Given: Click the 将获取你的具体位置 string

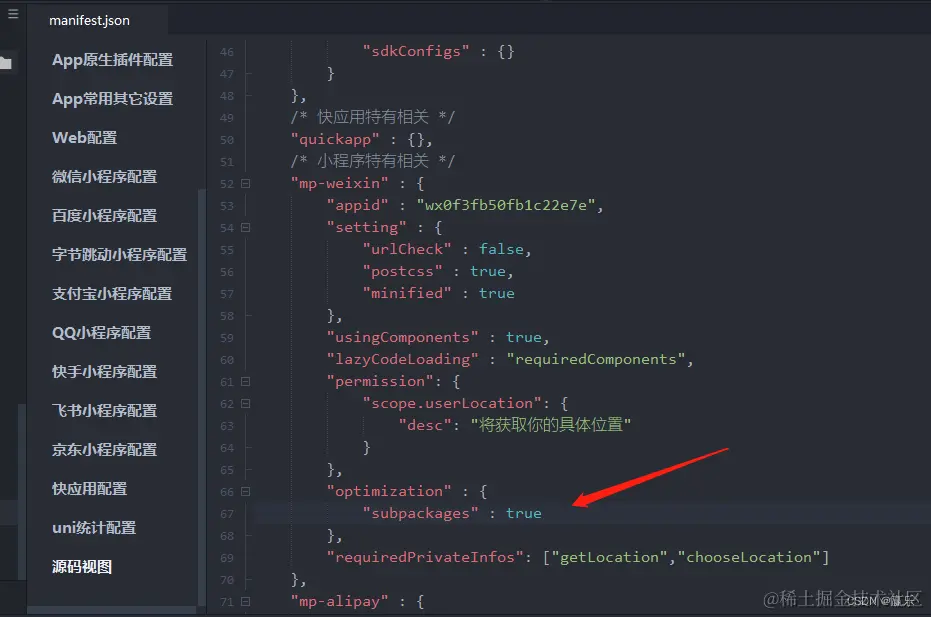Looking at the screenshot, I should coord(550,425).
